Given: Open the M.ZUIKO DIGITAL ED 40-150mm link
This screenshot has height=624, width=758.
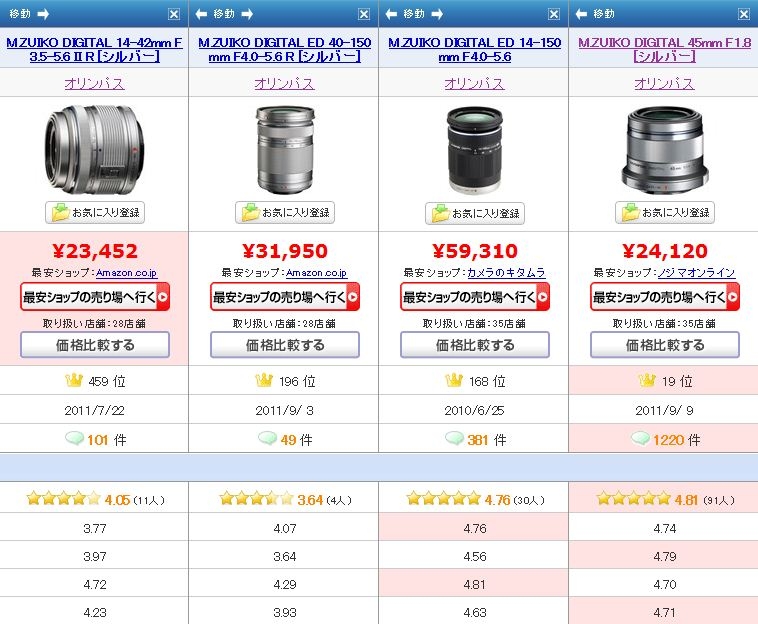Looking at the screenshot, I should click(x=285, y=49).
